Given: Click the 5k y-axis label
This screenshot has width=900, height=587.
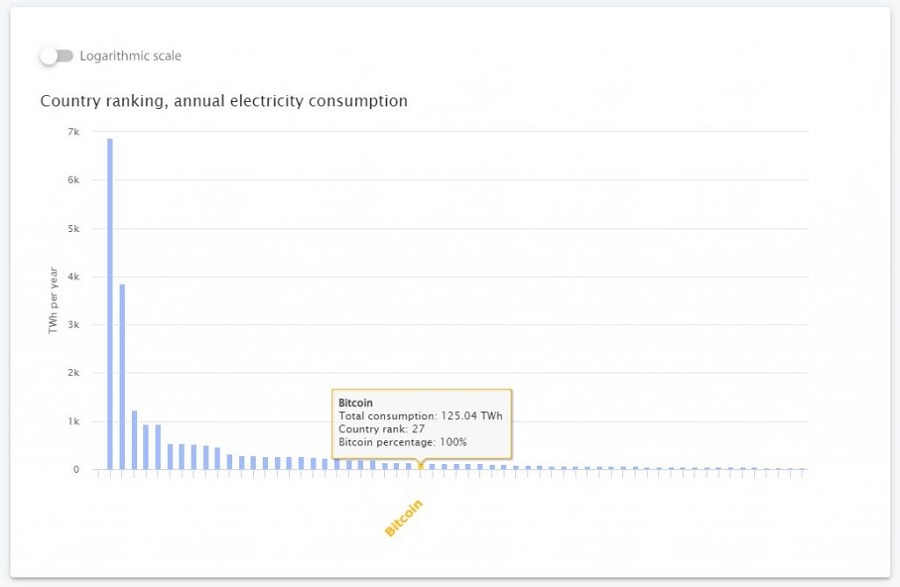Looking at the screenshot, I should pos(73,228).
